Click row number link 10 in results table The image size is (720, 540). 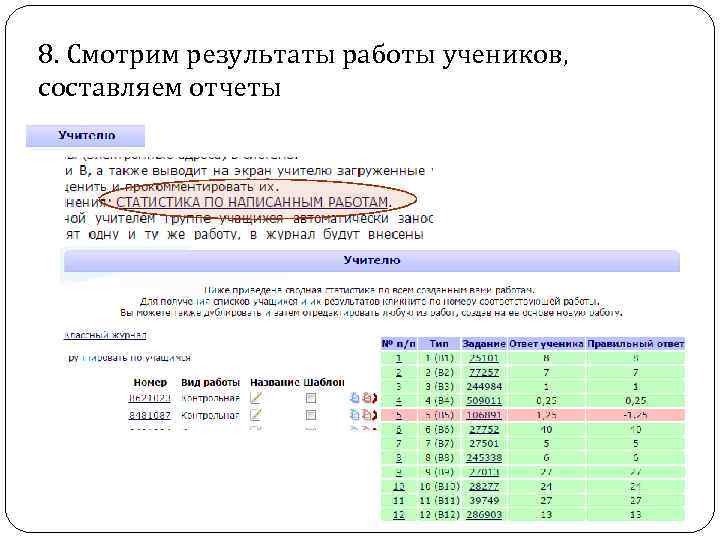399,486
